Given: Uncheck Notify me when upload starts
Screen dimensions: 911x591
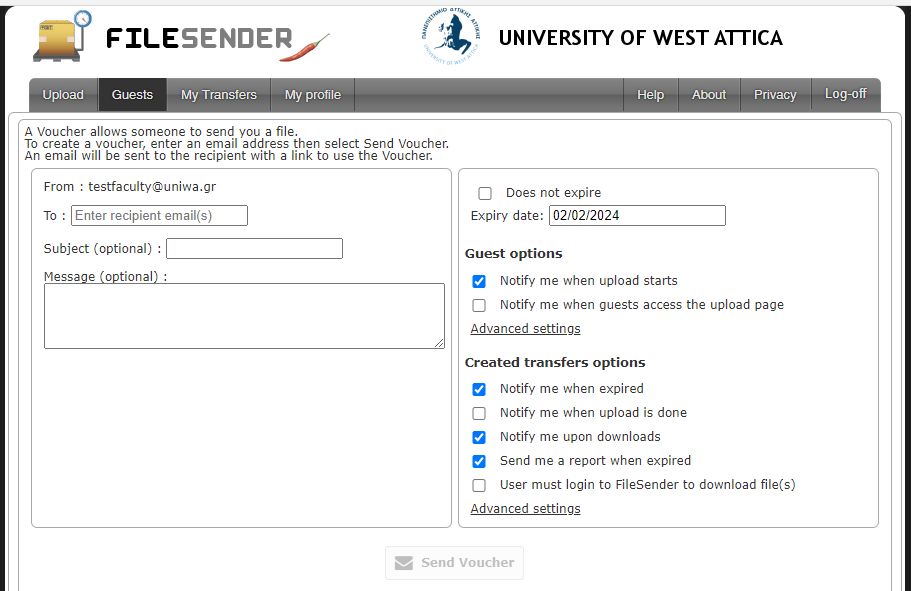Looking at the screenshot, I should (479, 281).
